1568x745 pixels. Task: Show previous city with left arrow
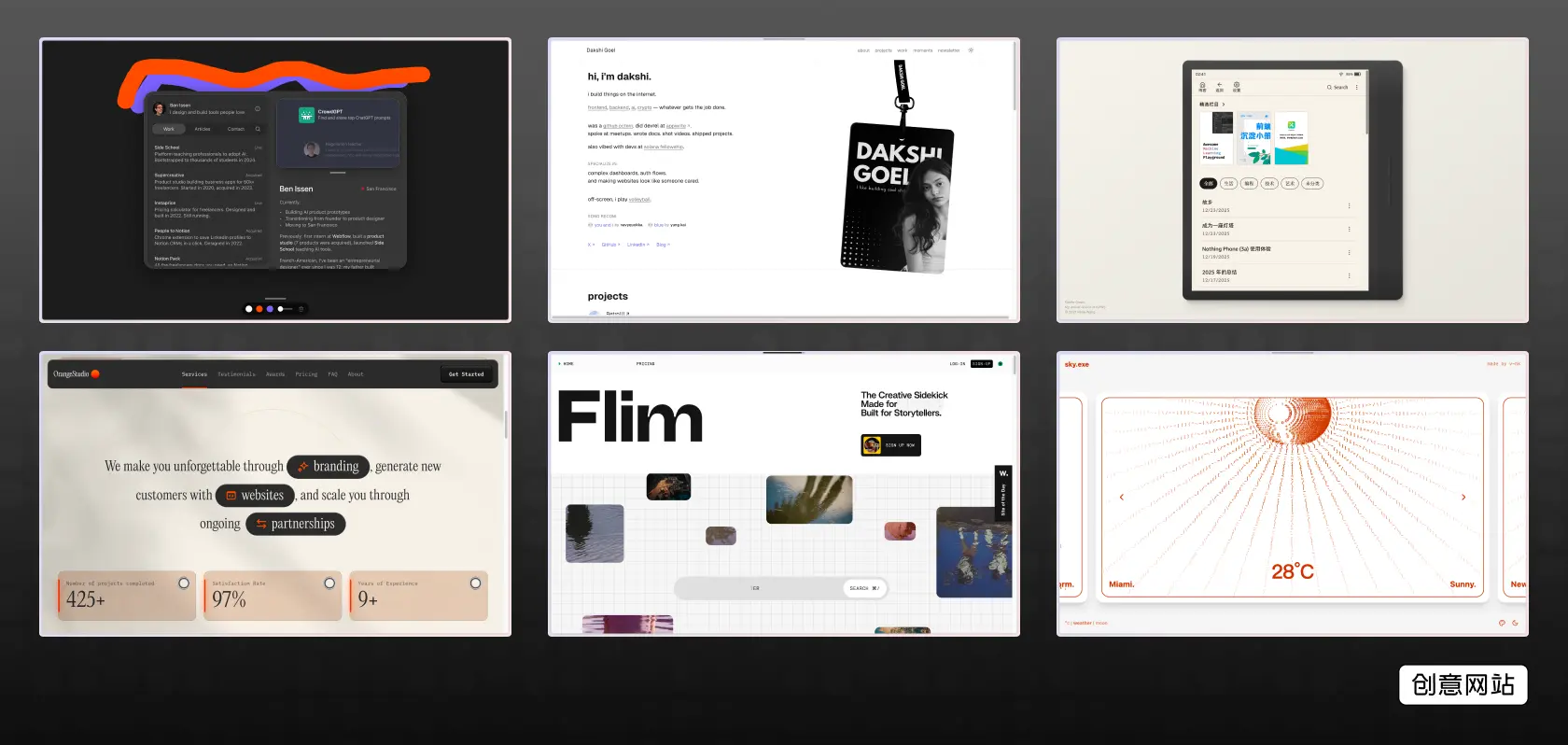pos(1122,498)
